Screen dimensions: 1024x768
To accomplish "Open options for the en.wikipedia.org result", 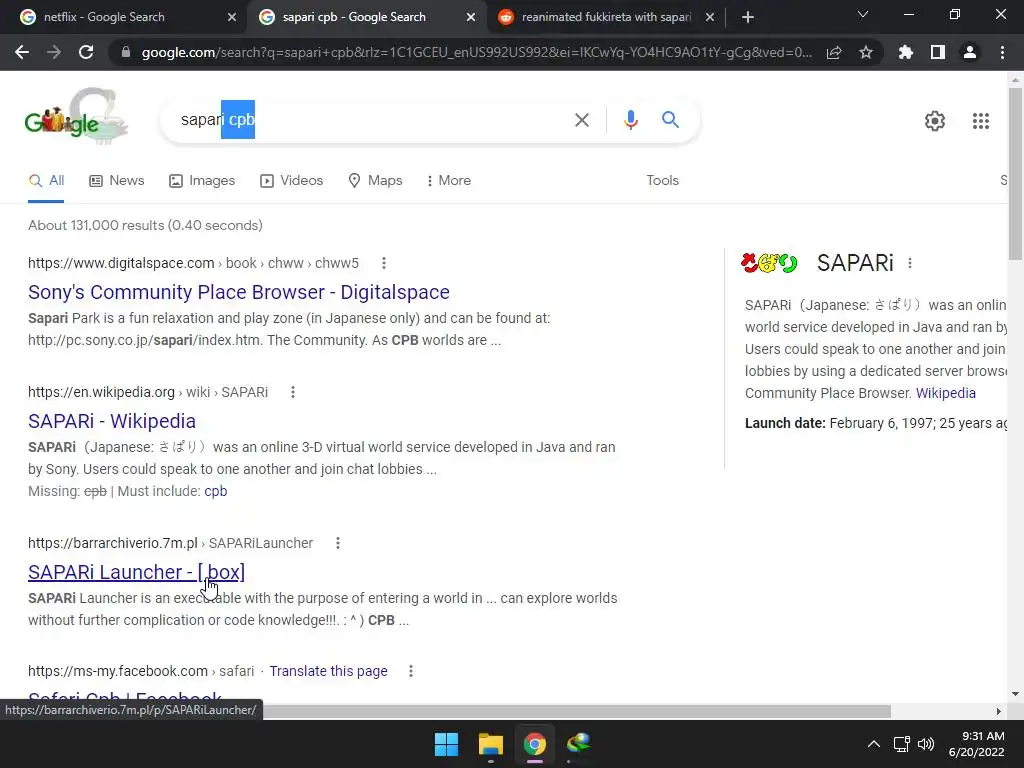I will pyautogui.click(x=293, y=392).
